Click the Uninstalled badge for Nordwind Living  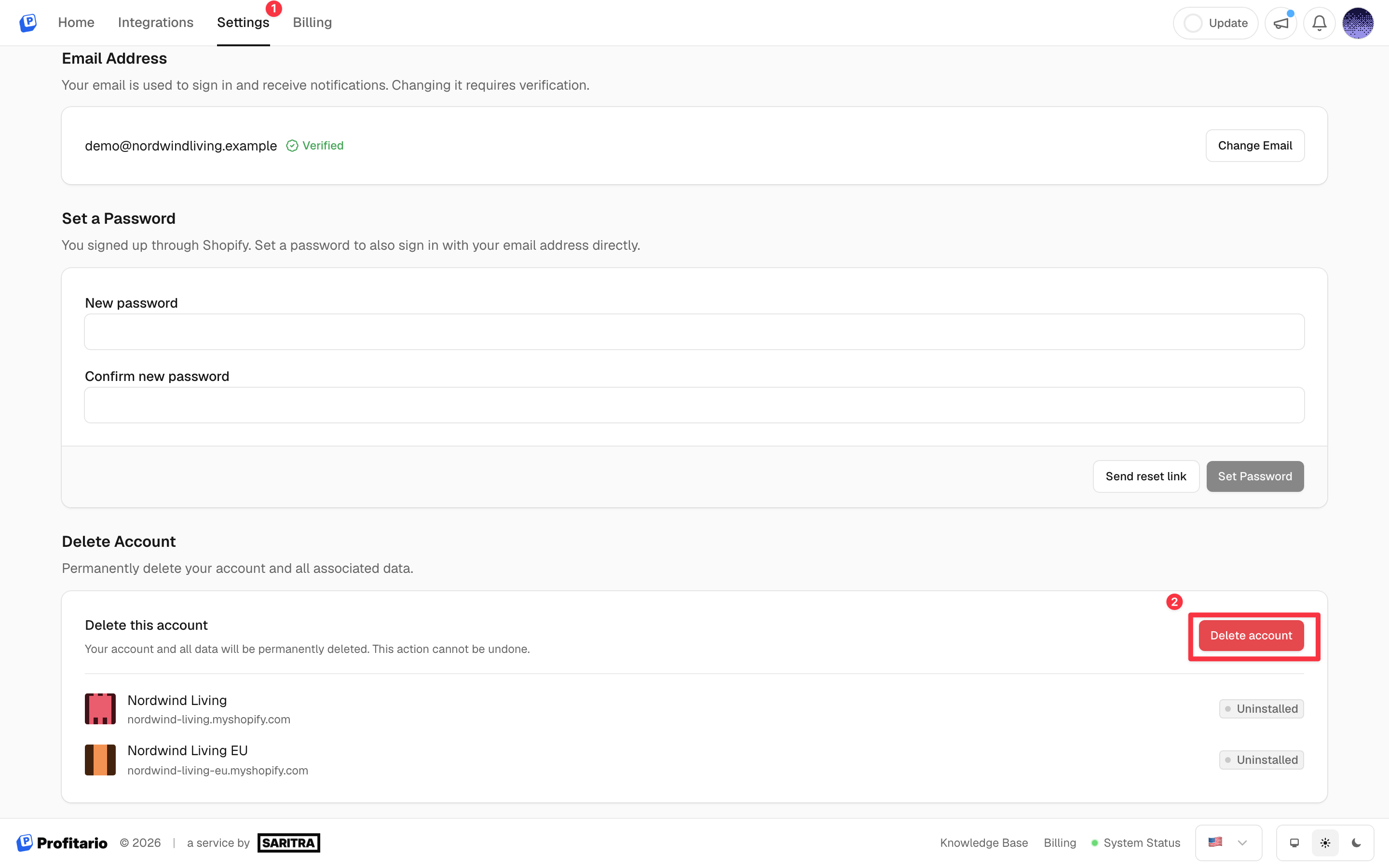pyautogui.click(x=1261, y=709)
